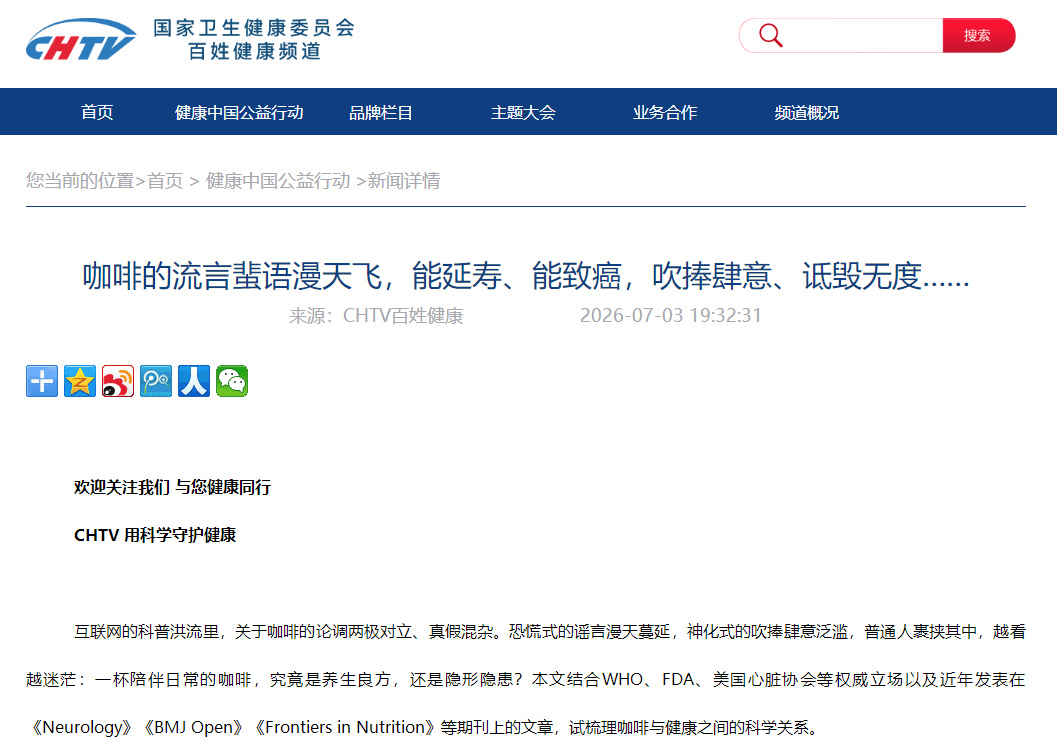This screenshot has width=1057, height=747.
Task: Share via WeChat green icon
Action: tap(232, 381)
